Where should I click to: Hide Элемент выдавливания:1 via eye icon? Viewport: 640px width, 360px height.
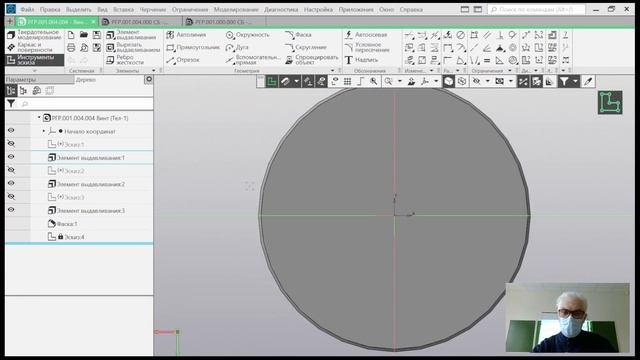click(11, 157)
